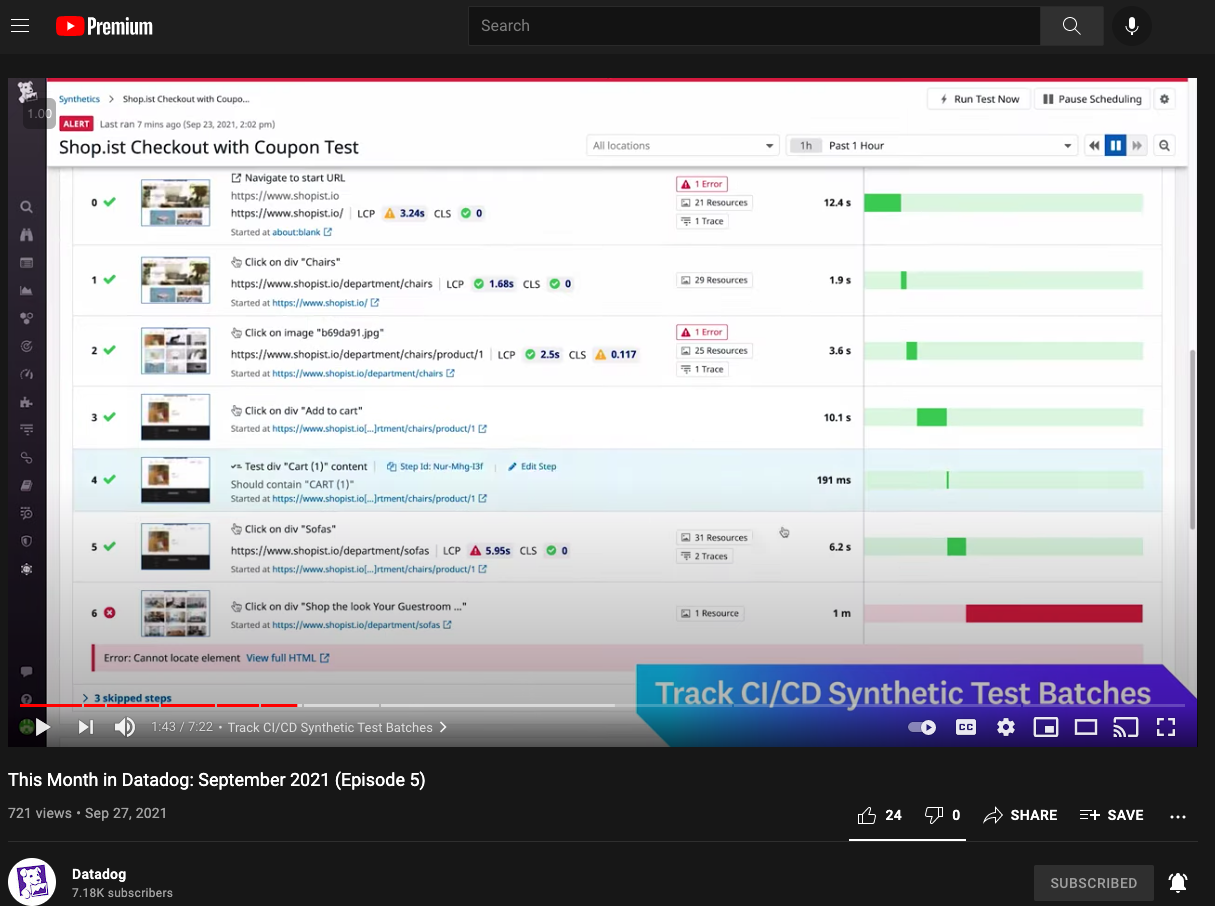The image size is (1215, 906).
Task: Pause live time updates
Action: pyautogui.click(x=1115, y=146)
